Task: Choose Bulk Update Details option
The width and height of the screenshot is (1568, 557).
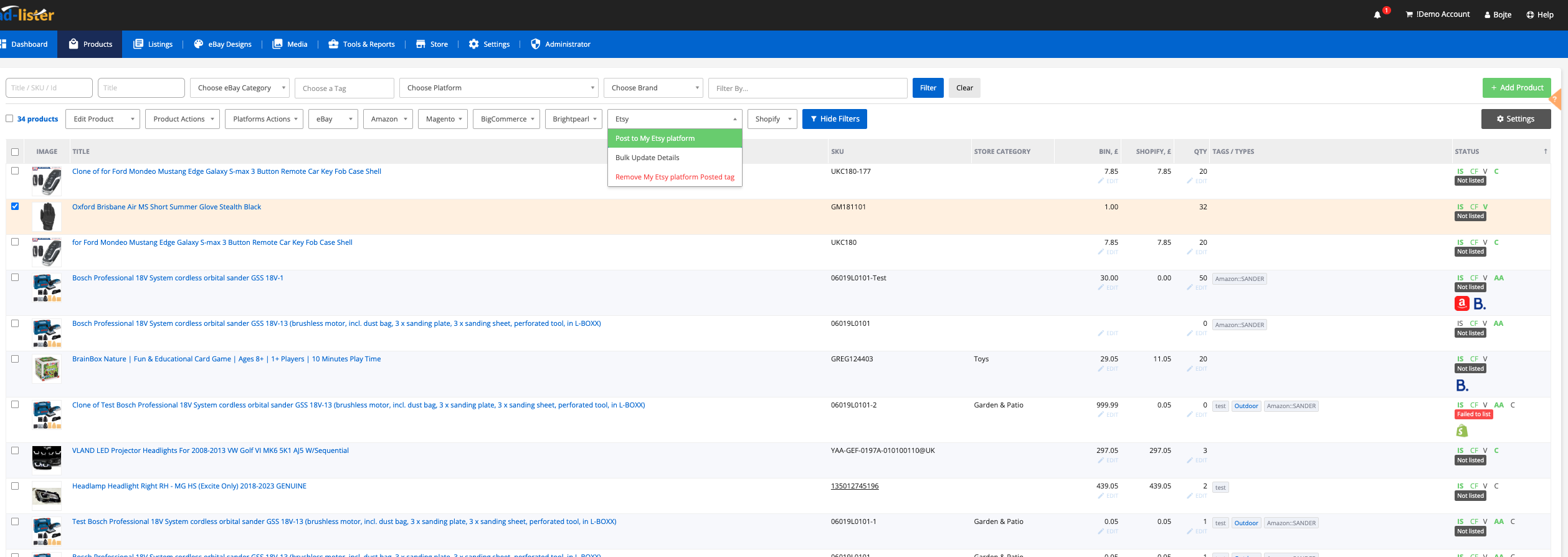Action: 647,158
